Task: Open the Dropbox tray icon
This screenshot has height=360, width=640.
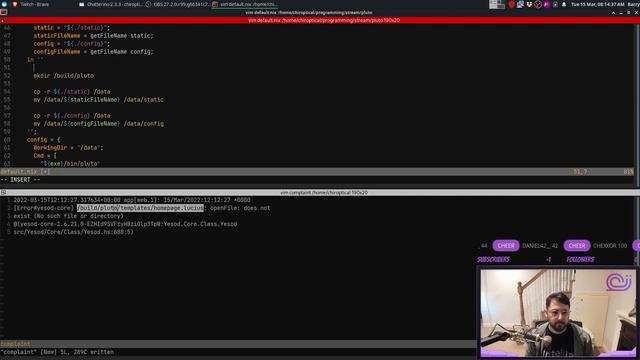Action: [x=529, y=4]
